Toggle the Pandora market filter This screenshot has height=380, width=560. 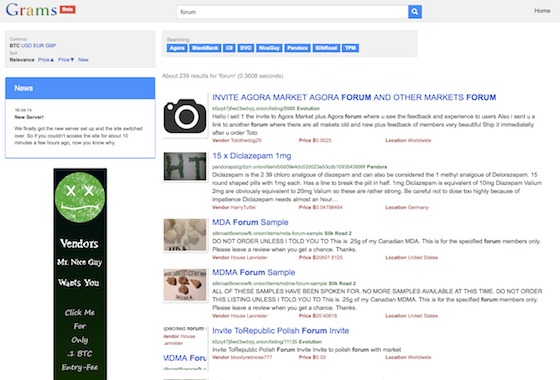point(297,48)
